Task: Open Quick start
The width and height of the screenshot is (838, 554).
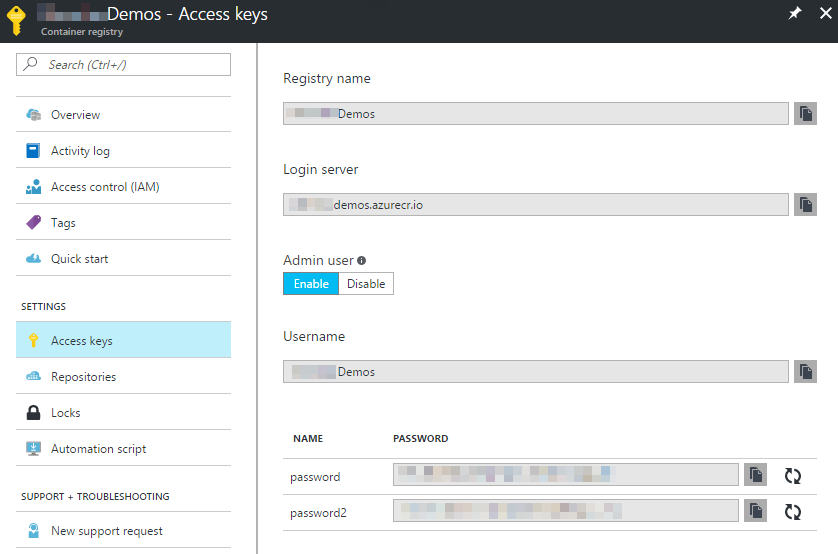Action: (x=123, y=259)
